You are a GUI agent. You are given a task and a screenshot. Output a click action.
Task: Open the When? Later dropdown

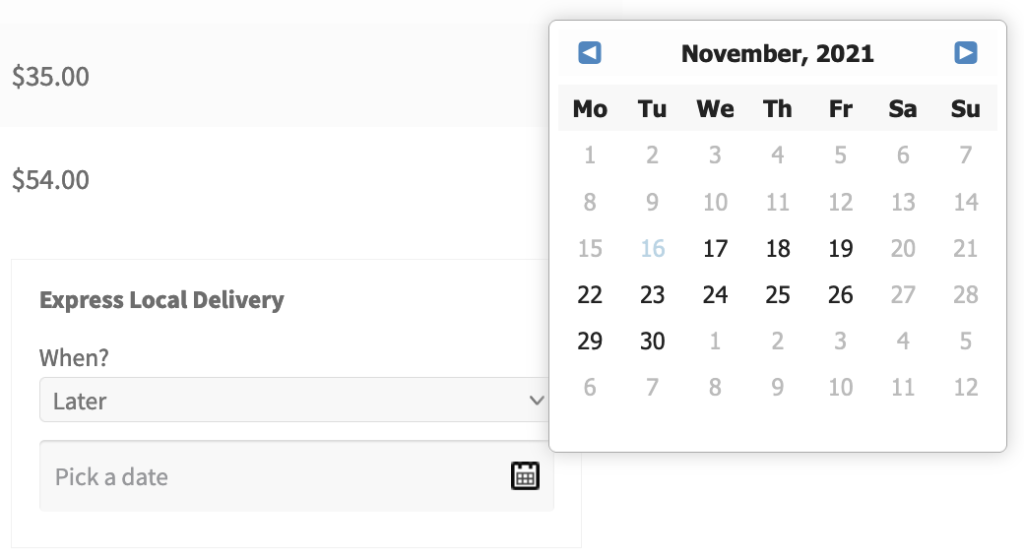pyautogui.click(x=294, y=400)
